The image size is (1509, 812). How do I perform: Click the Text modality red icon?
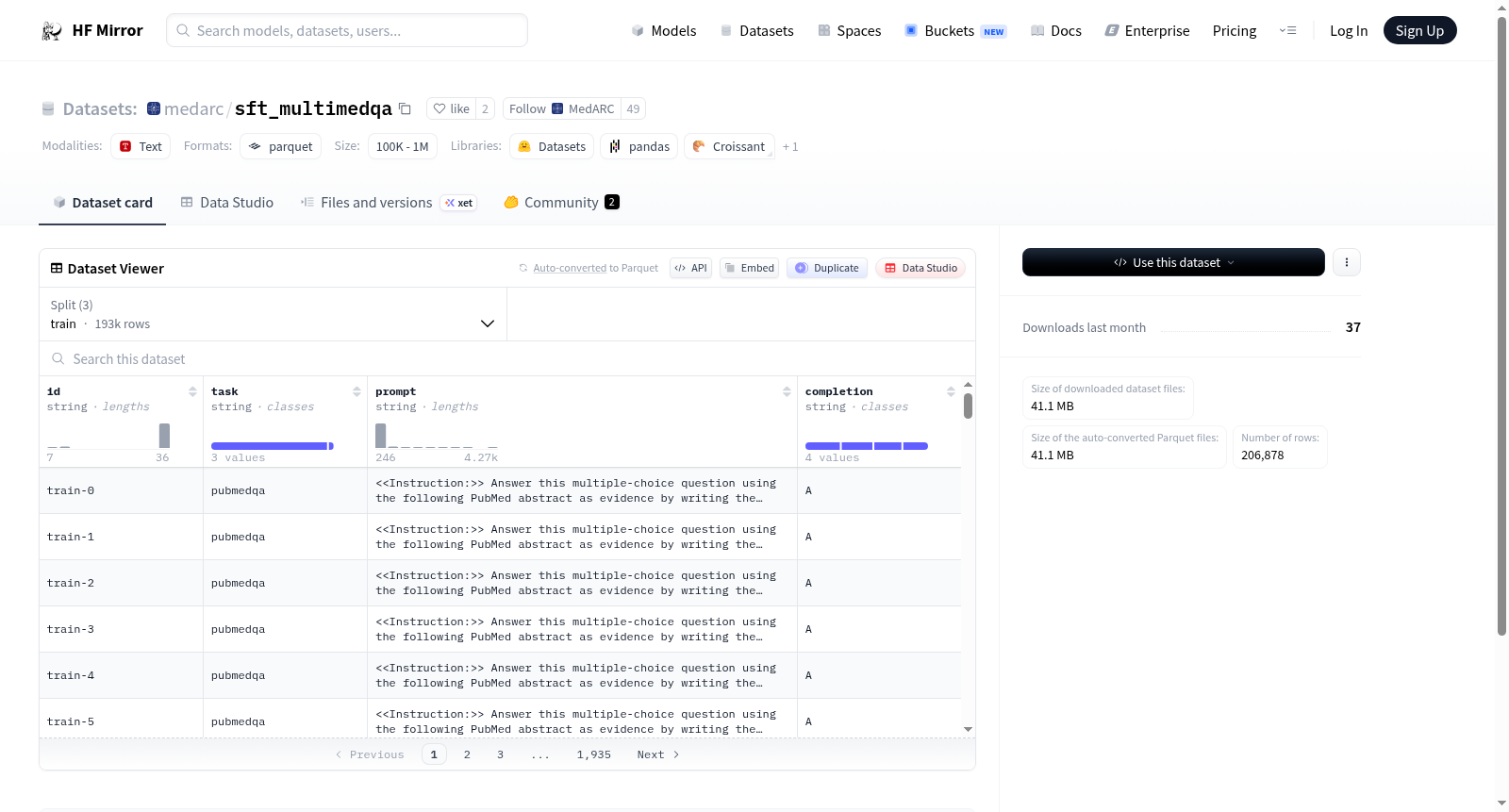tap(125, 146)
